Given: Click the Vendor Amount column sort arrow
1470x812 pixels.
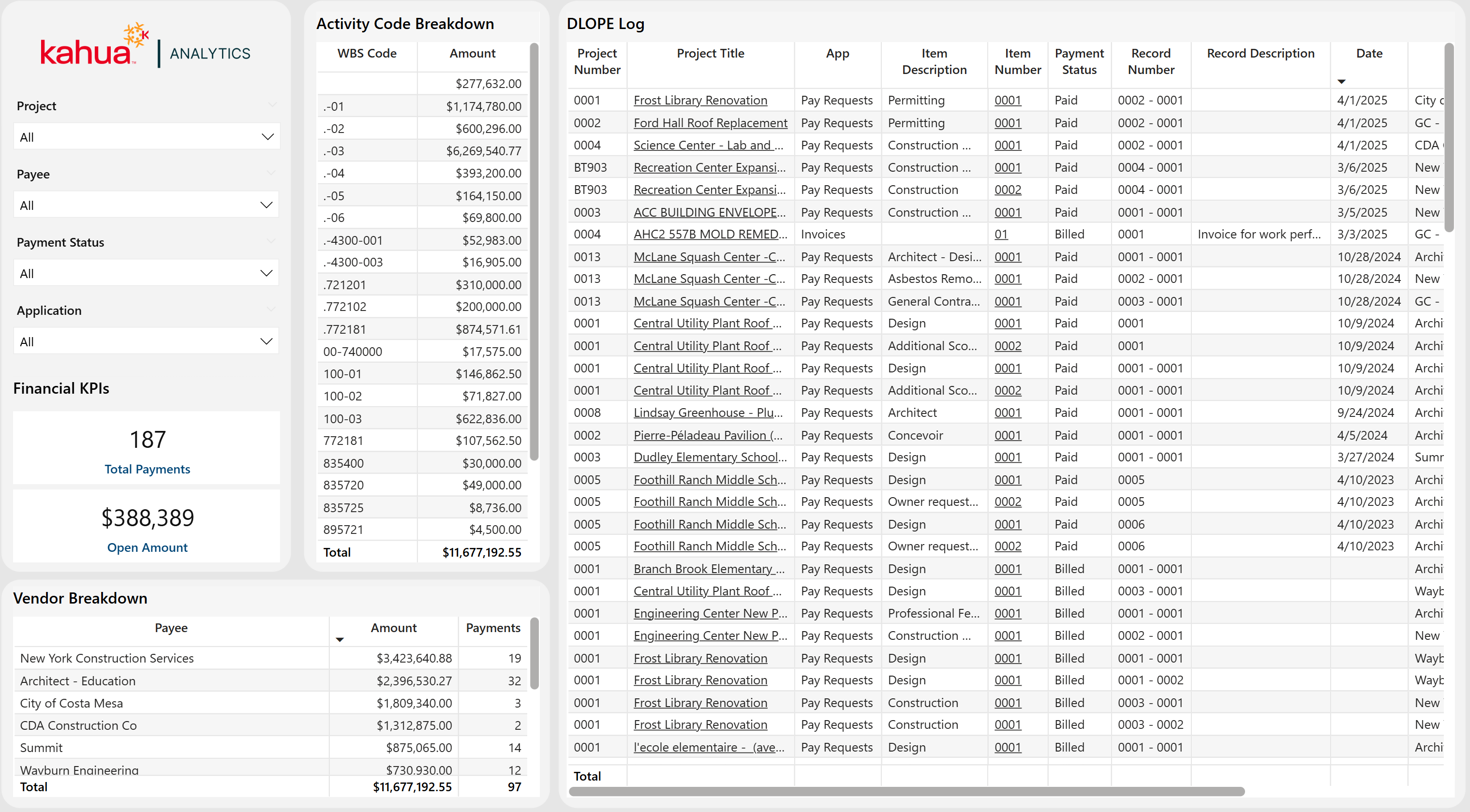Looking at the screenshot, I should coord(340,640).
